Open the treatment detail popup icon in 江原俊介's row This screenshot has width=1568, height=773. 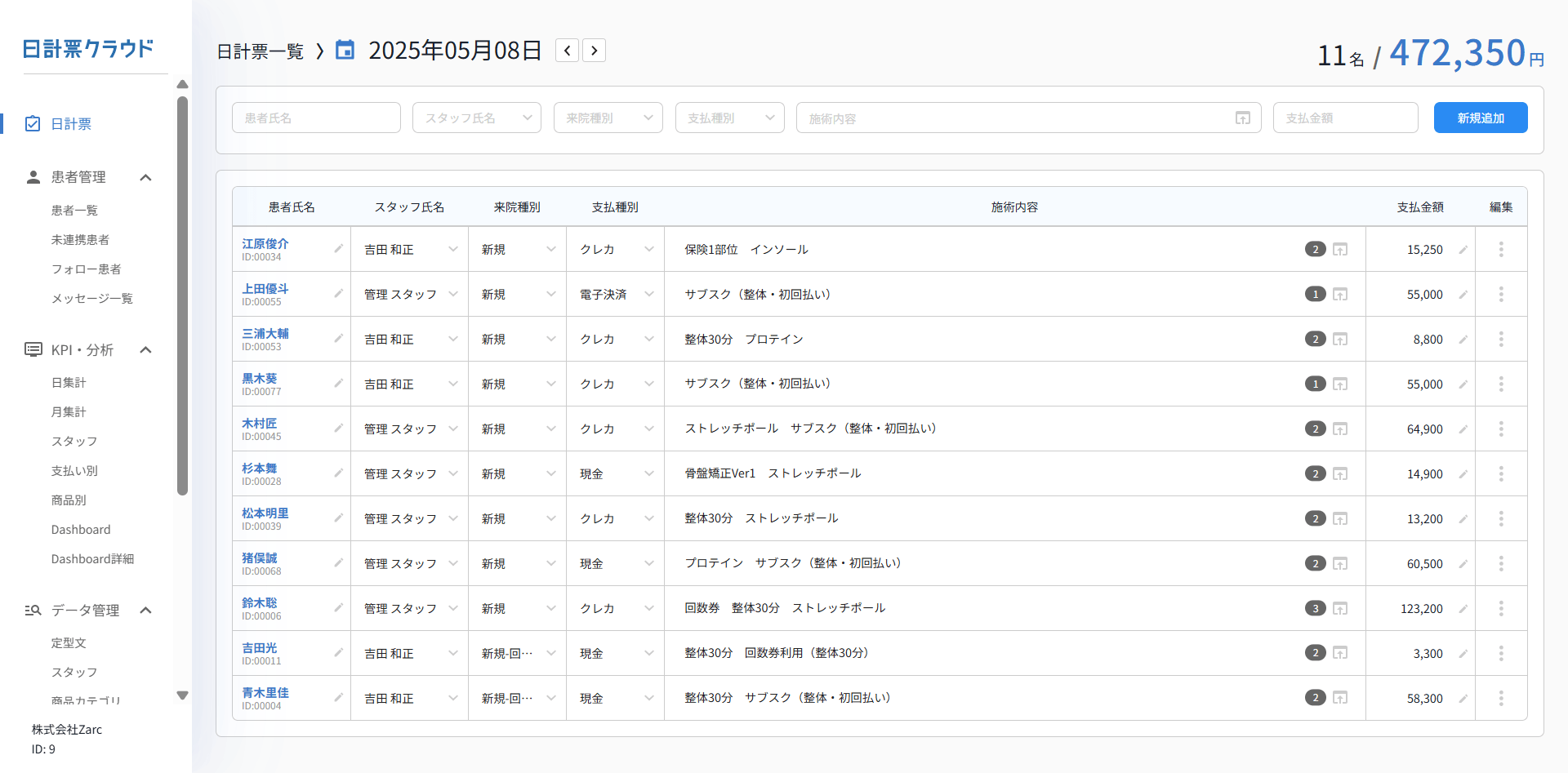pyautogui.click(x=1340, y=249)
